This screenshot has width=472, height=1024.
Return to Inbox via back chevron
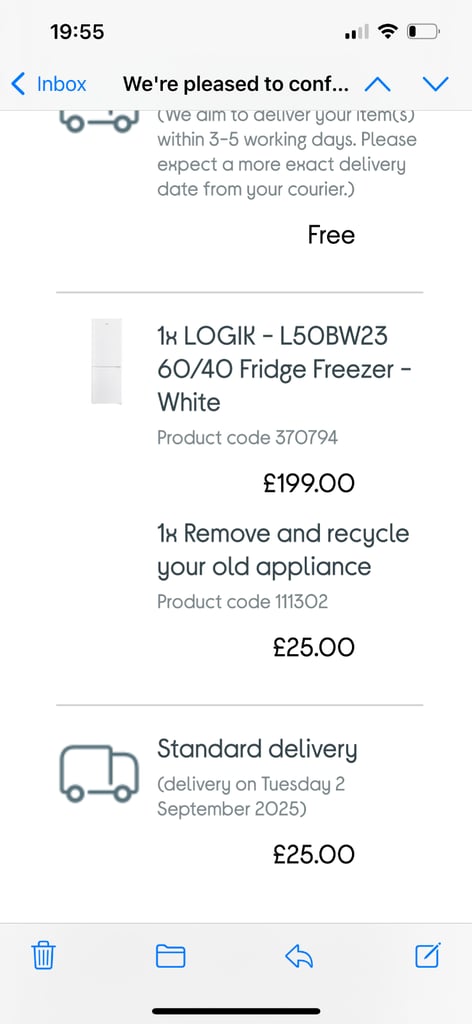point(18,84)
